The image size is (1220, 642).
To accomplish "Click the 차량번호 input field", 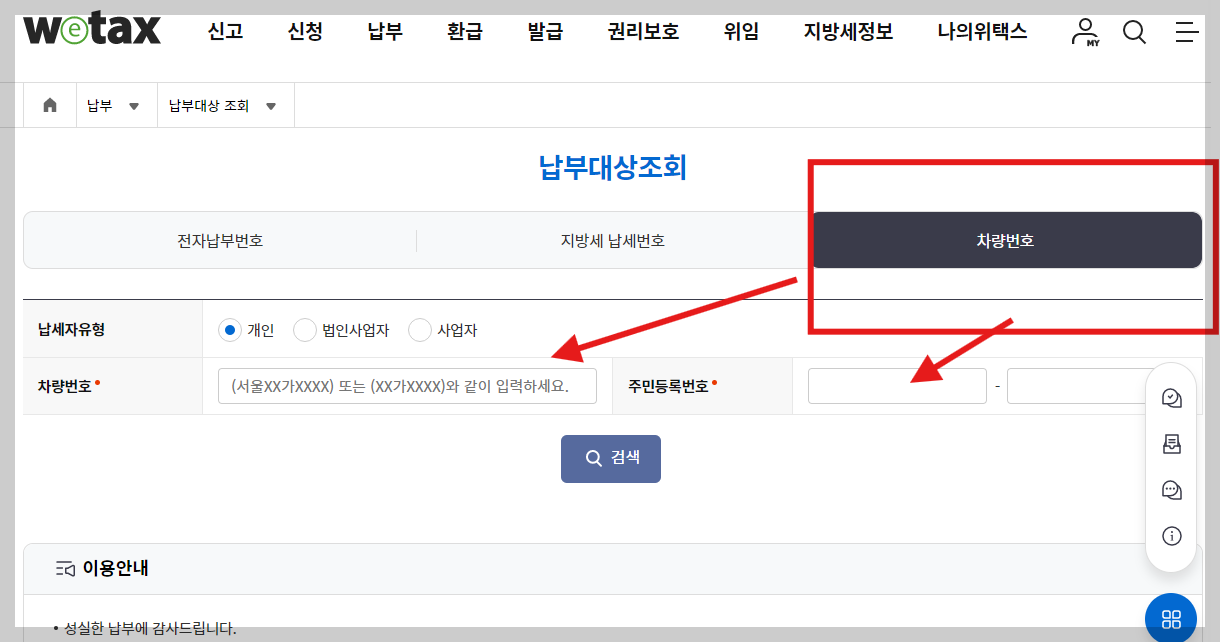I will (x=406, y=385).
